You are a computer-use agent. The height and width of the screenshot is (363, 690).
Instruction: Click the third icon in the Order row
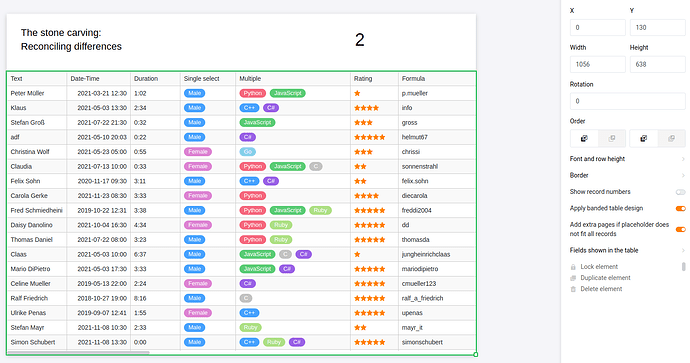(643, 139)
